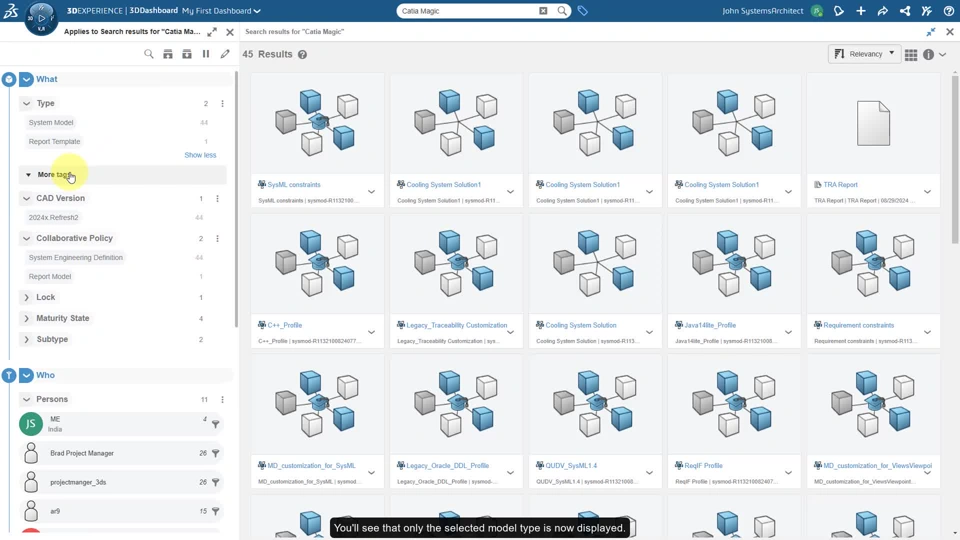Filter by projectmanger_3ds funnel icon

pos(216,482)
